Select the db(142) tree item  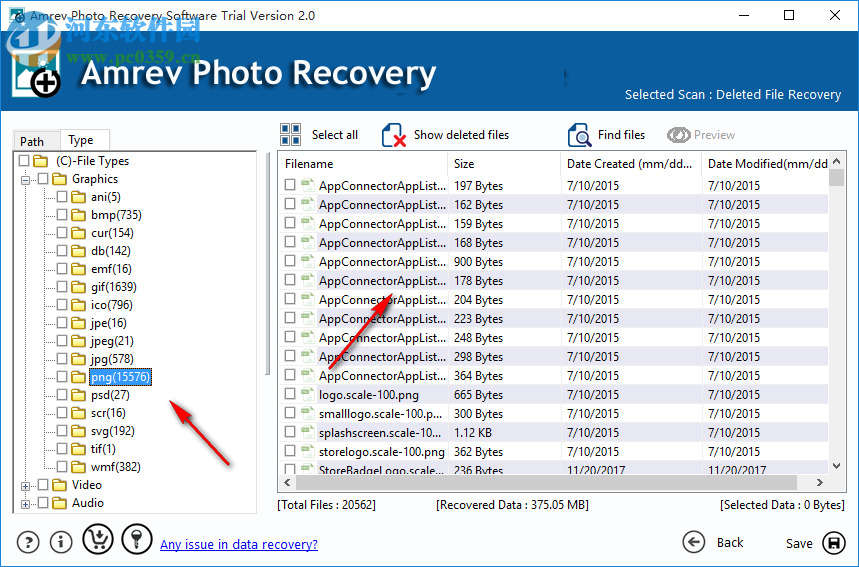111,251
